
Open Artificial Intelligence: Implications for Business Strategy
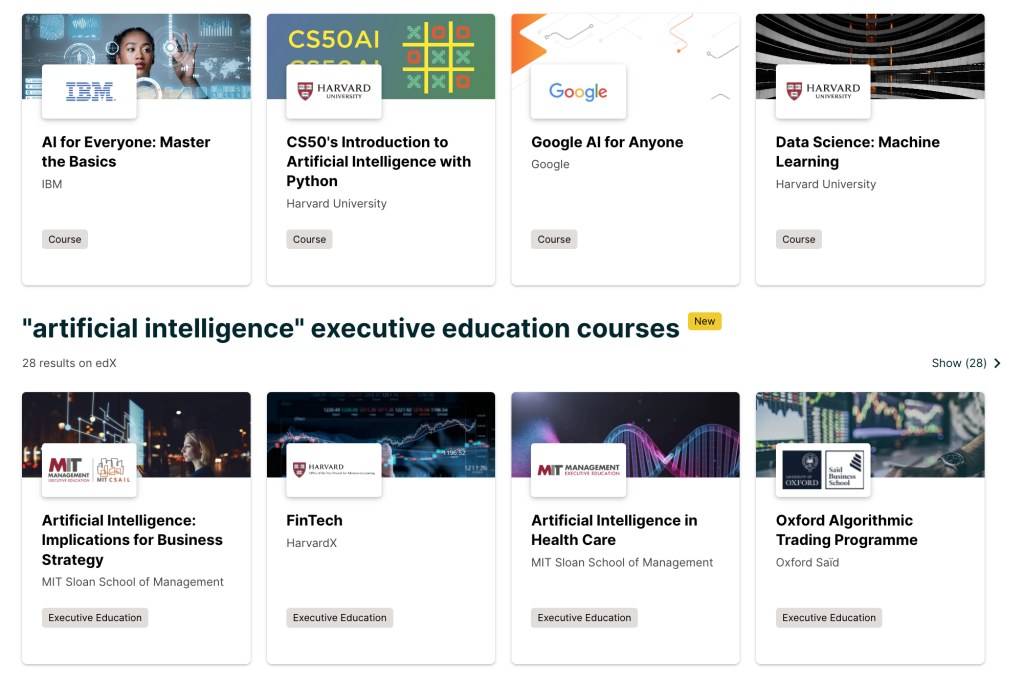[x=132, y=540]
